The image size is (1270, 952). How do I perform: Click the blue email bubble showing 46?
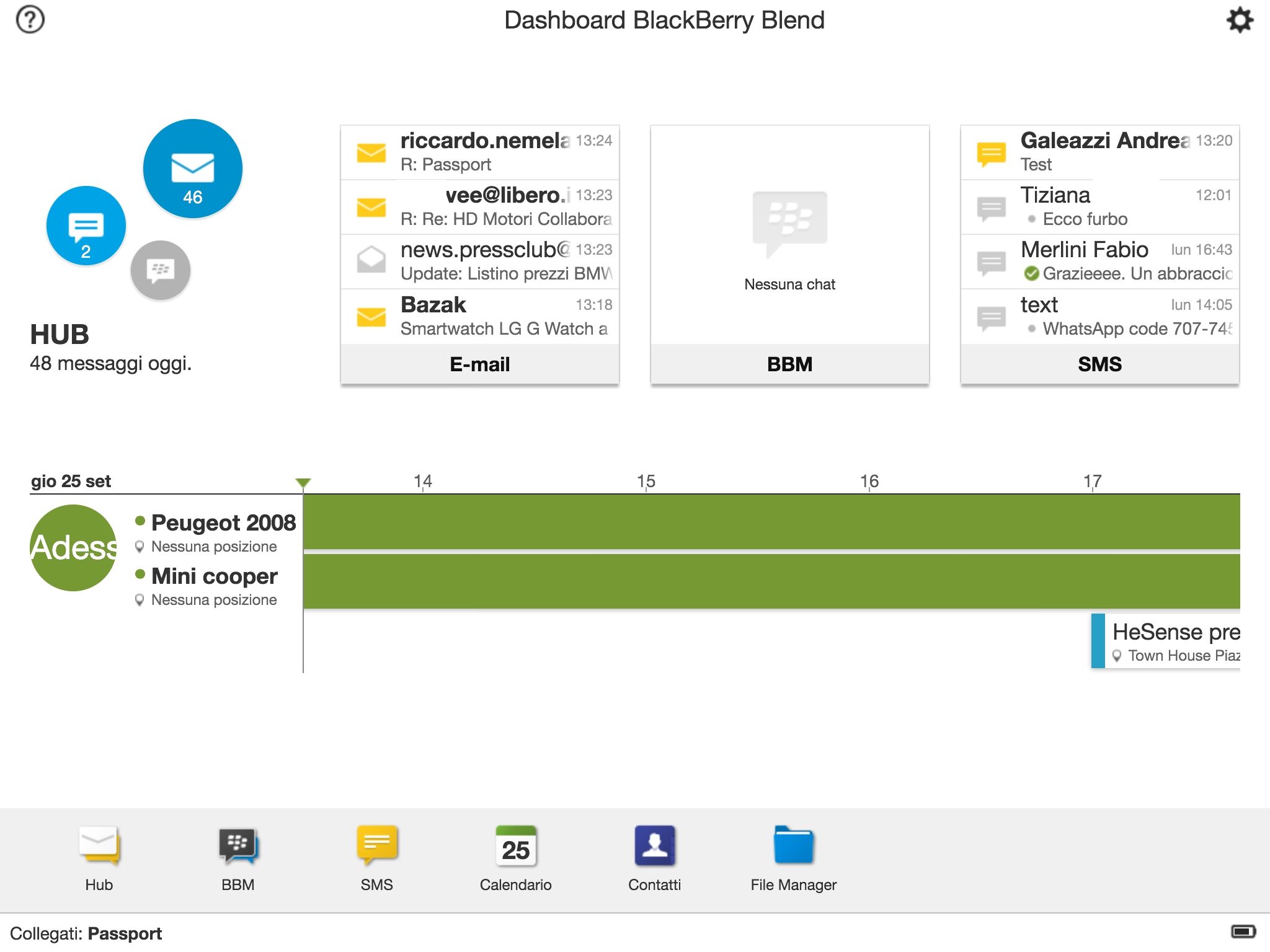click(193, 169)
